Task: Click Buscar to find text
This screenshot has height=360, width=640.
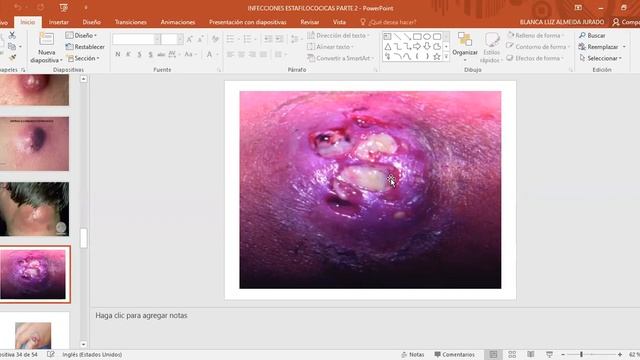Action: [592, 36]
